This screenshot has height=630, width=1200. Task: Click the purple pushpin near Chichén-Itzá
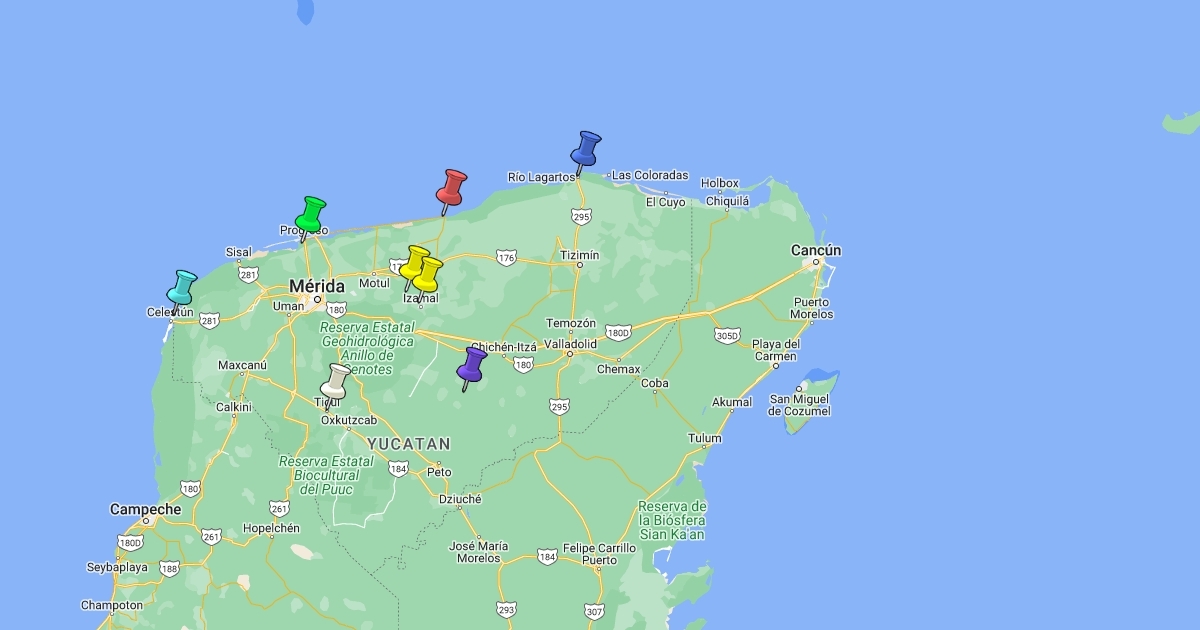(x=472, y=365)
